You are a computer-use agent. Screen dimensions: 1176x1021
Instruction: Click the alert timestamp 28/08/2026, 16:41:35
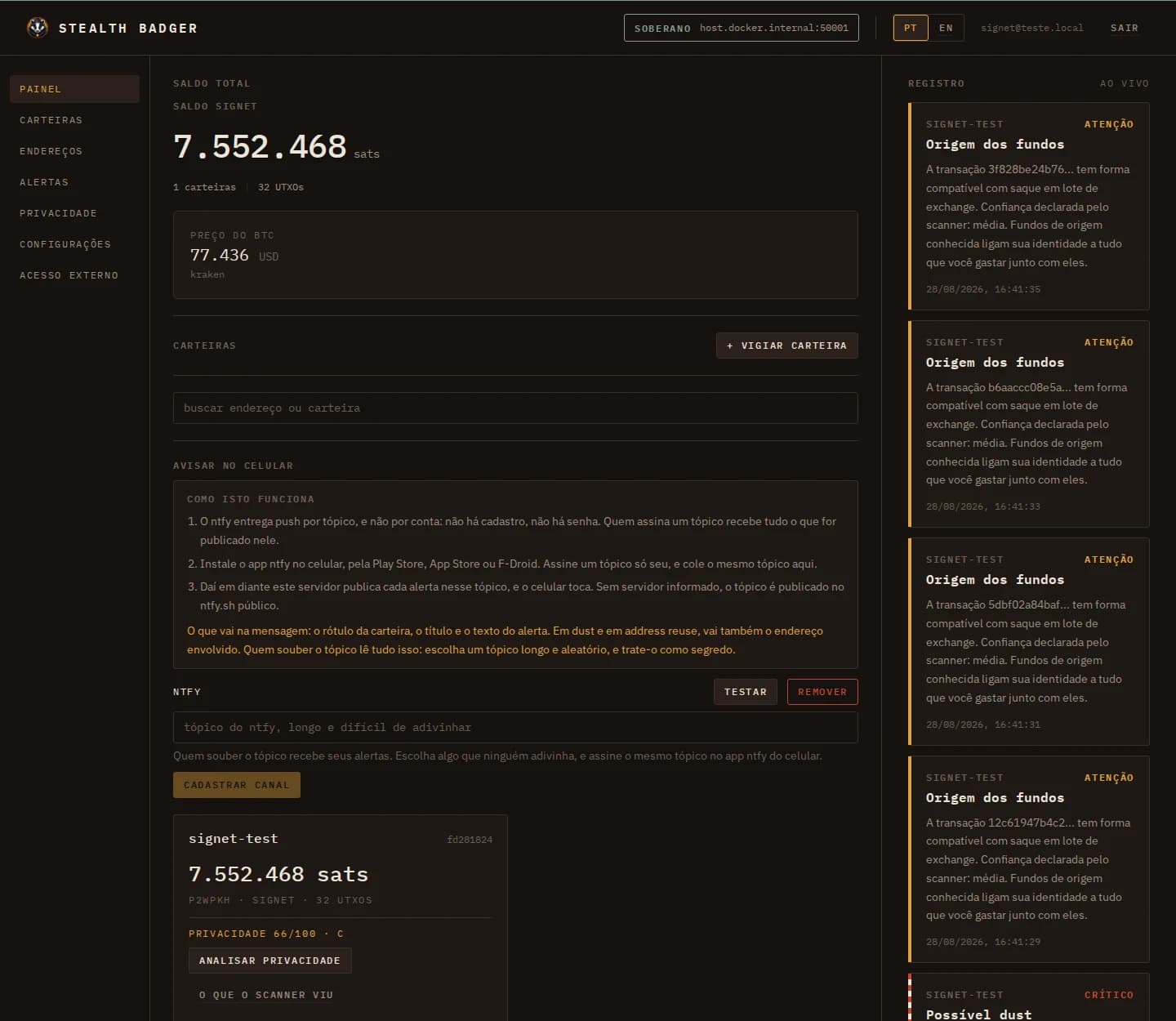click(x=983, y=289)
